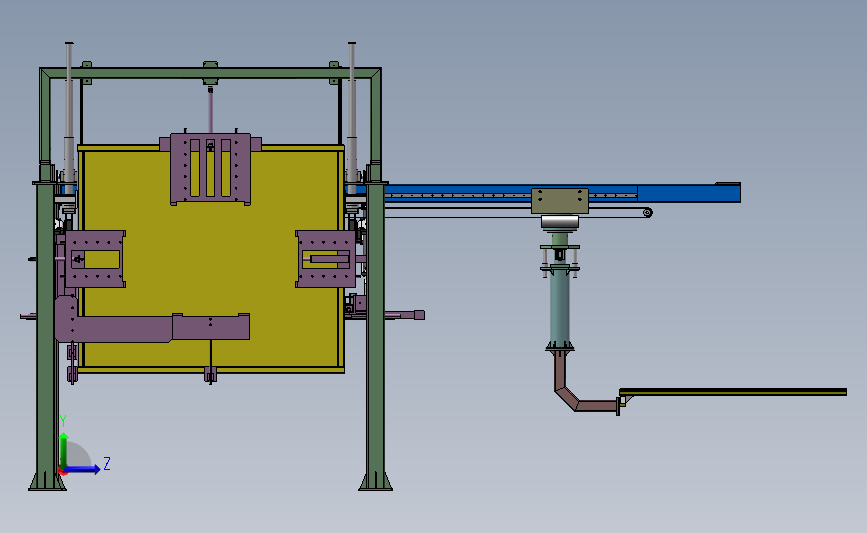Select the left purple clamp plate

(x=95, y=259)
